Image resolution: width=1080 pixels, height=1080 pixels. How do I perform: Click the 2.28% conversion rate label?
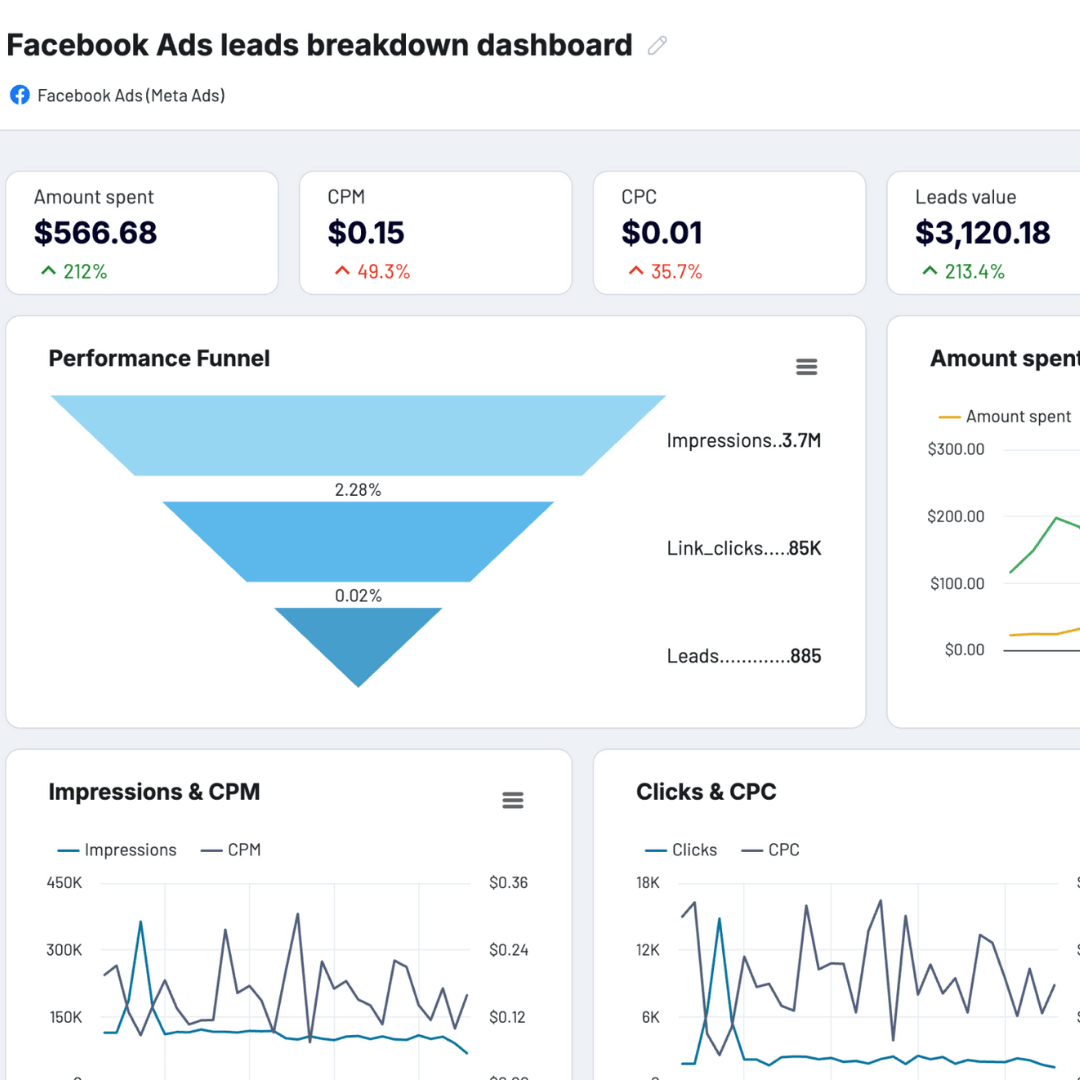(358, 490)
